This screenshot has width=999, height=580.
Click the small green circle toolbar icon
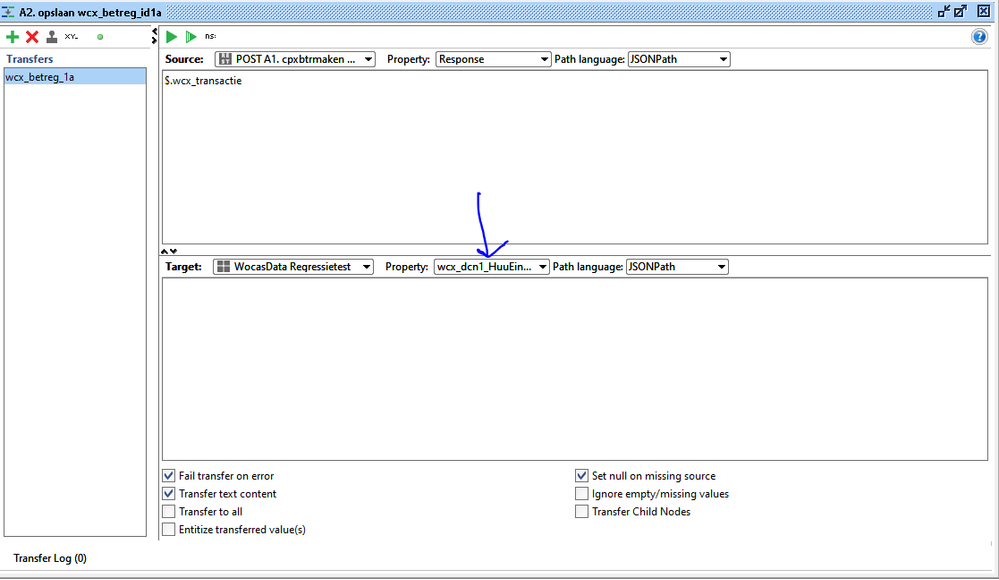point(100,37)
